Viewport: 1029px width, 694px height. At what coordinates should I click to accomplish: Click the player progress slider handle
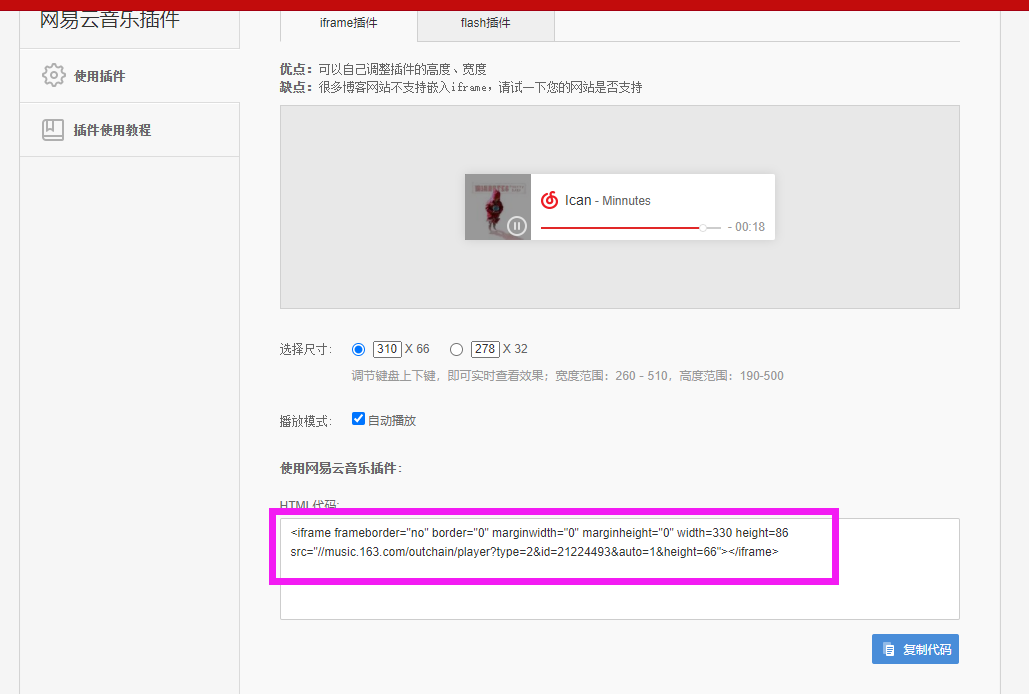703,228
